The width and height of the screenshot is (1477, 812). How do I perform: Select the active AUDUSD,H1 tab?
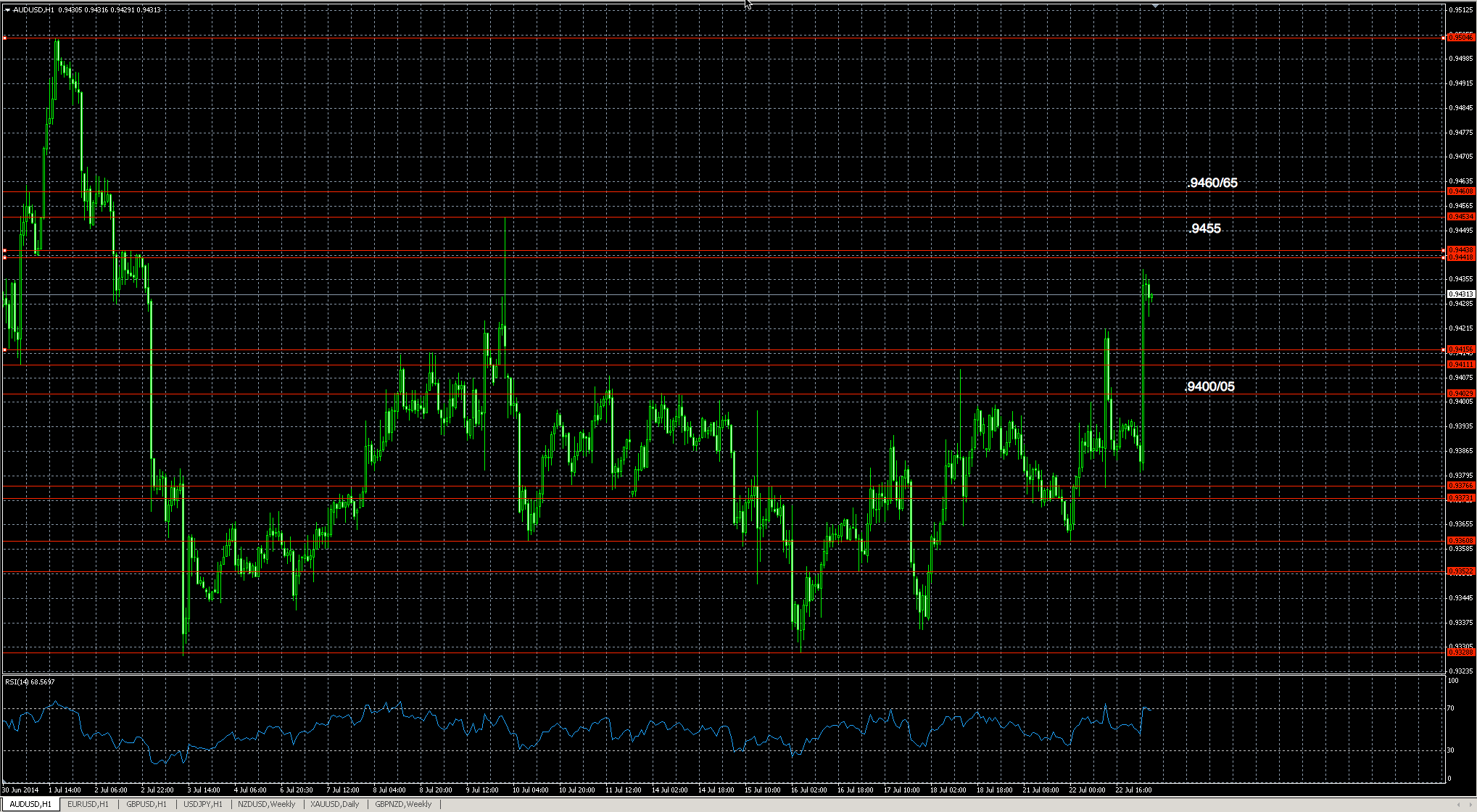(29, 805)
